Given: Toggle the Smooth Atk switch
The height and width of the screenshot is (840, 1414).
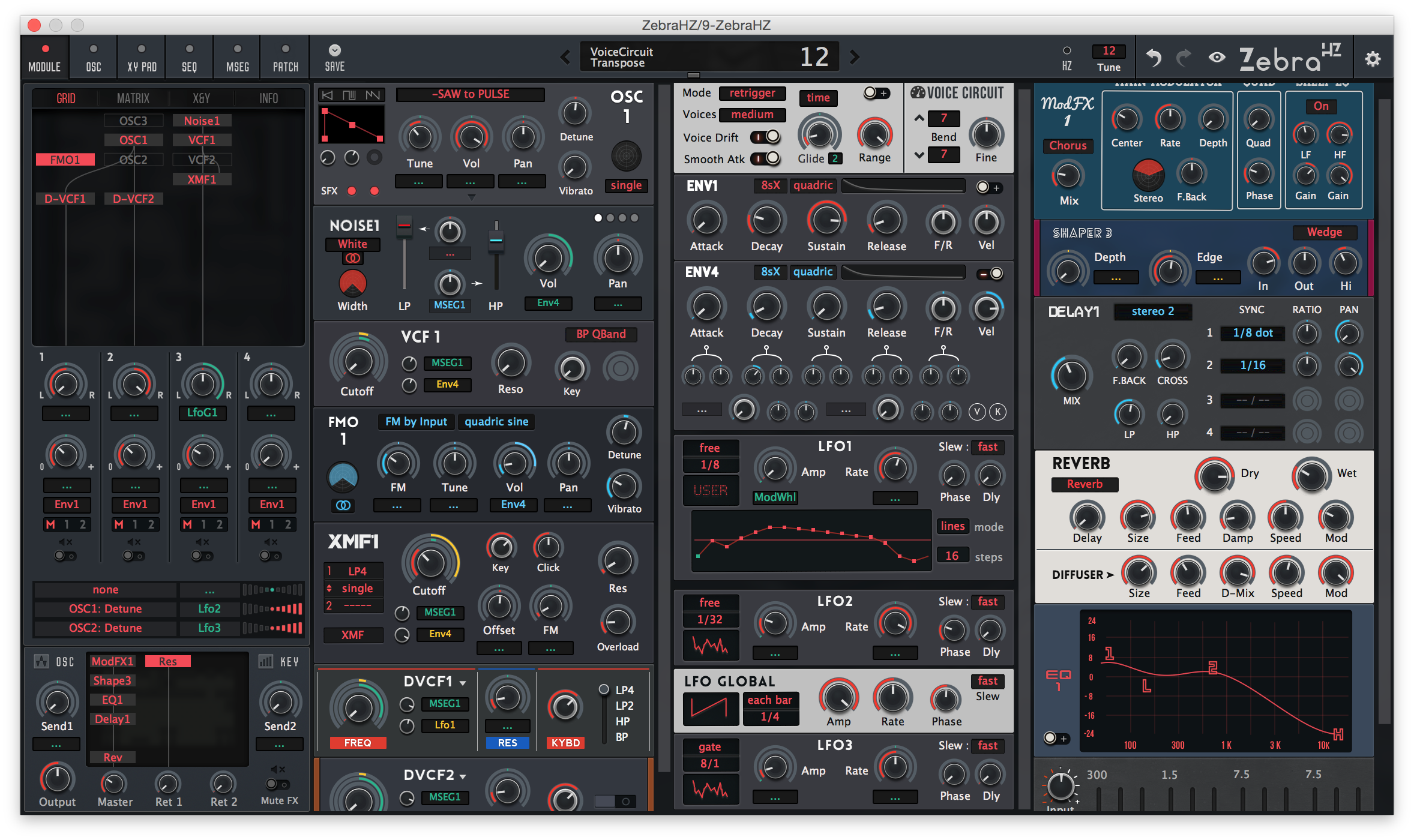Looking at the screenshot, I should click(765, 159).
